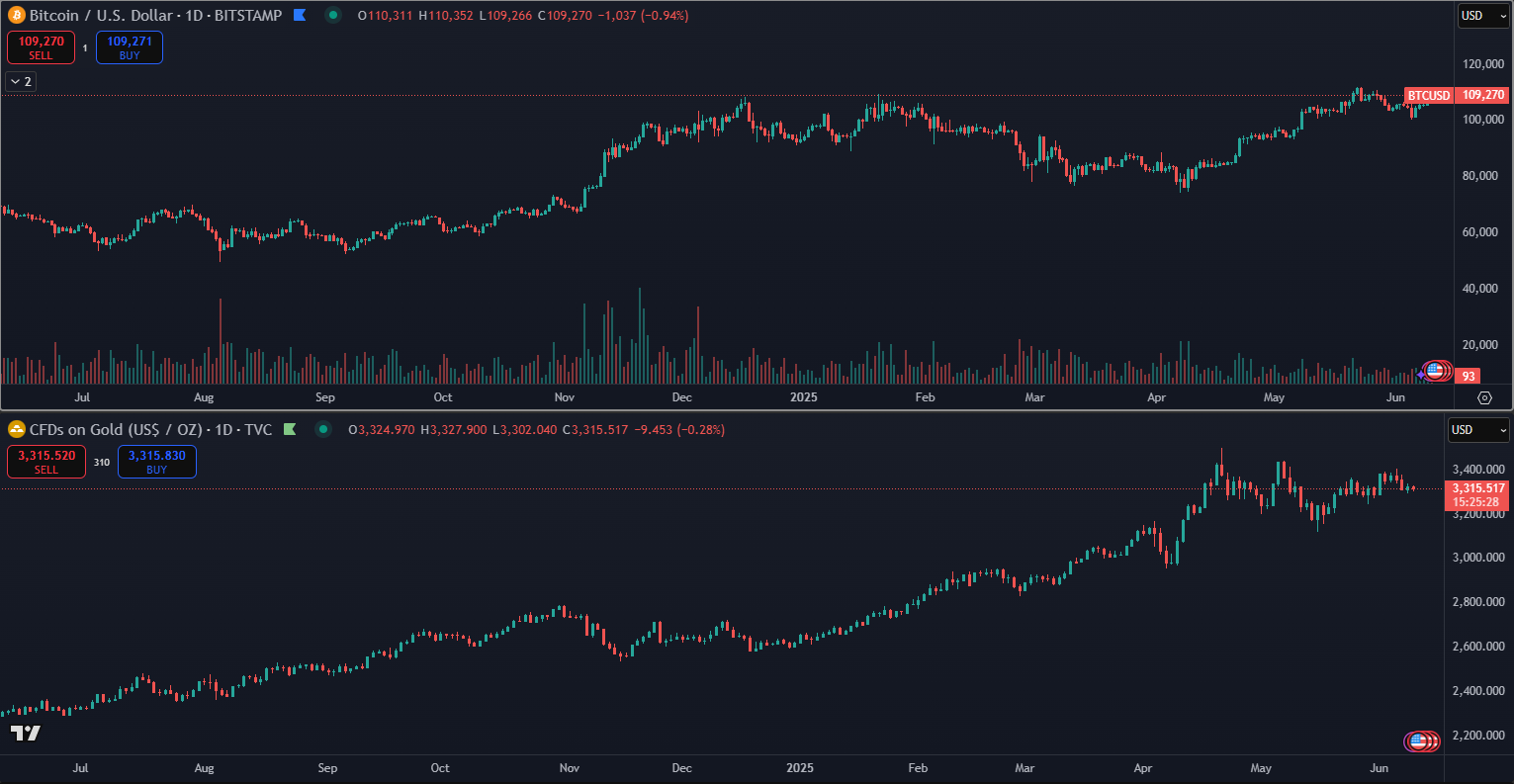The image size is (1514, 784).
Task: Toggle Bitcoin market status green dot
Action: coord(333,16)
